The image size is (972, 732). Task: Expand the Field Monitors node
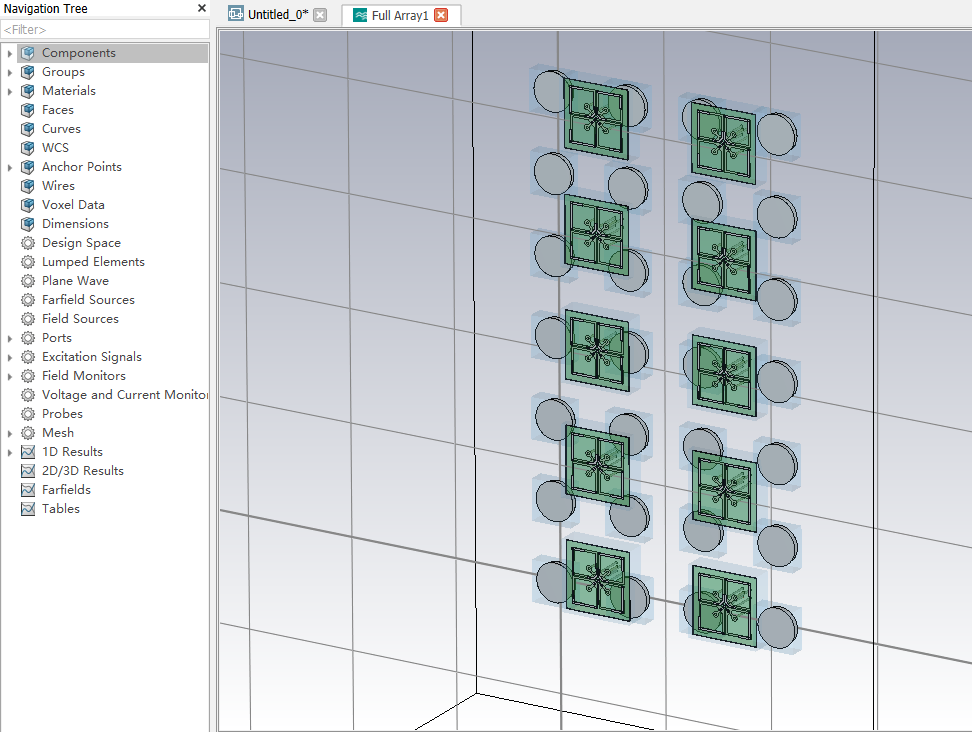coord(10,376)
